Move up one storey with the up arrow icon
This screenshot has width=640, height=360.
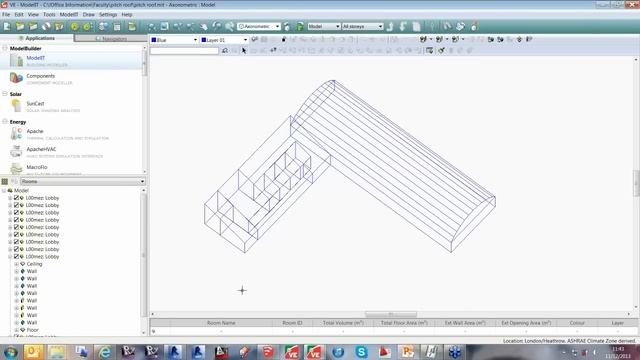click(x=390, y=27)
